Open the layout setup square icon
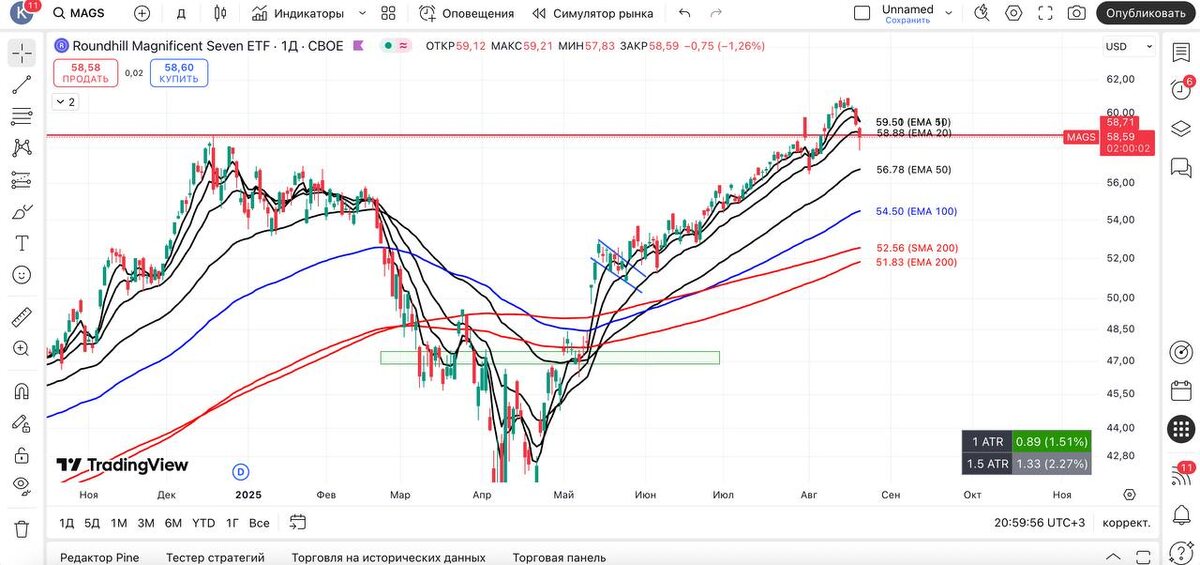Screen dimensions: 1200x565 pos(862,13)
